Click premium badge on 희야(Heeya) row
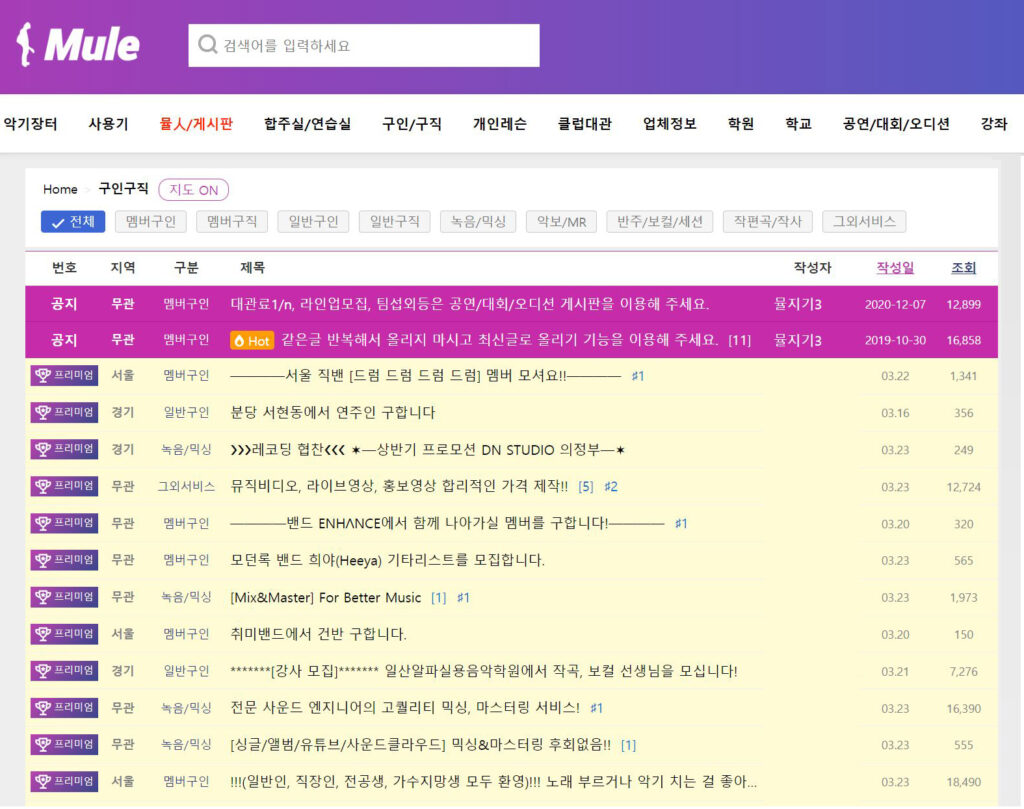The width and height of the screenshot is (1024, 809). point(64,560)
